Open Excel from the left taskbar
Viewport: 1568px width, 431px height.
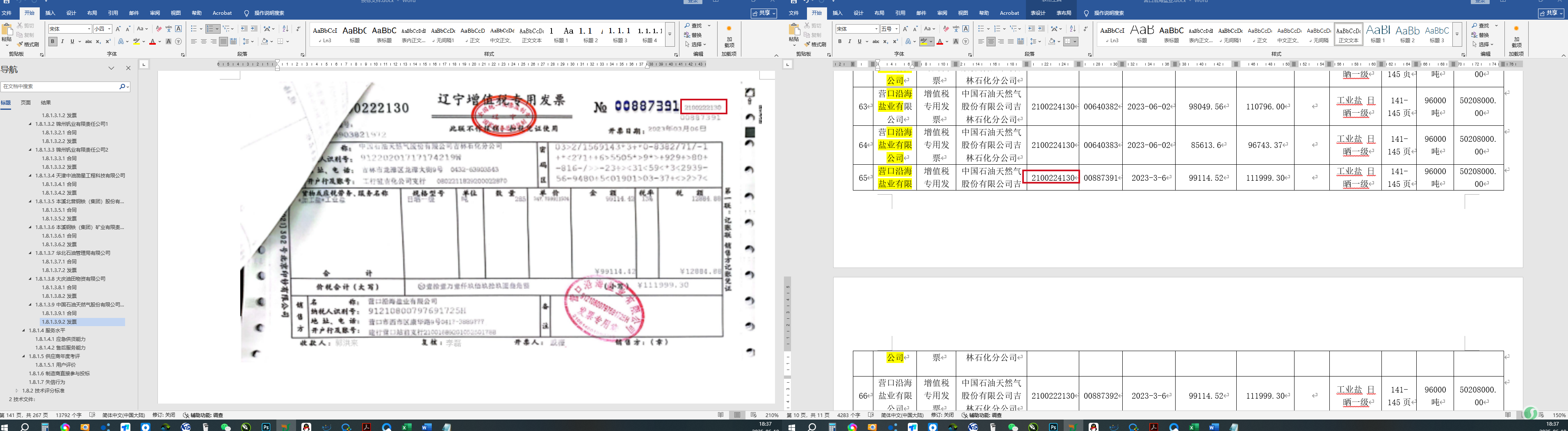tap(407, 427)
